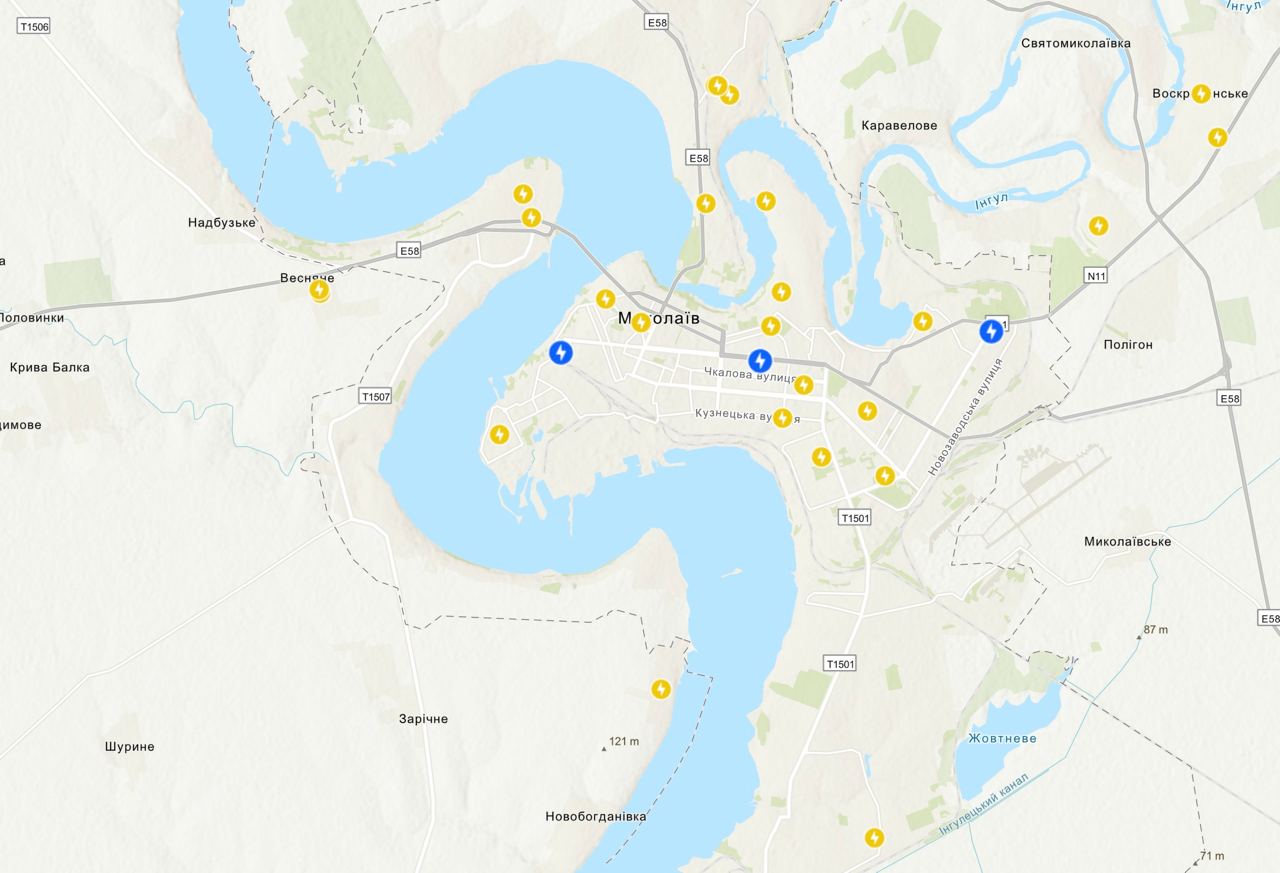Click the Зарічне place label
Viewport: 1280px width, 873px height.
click(x=424, y=718)
